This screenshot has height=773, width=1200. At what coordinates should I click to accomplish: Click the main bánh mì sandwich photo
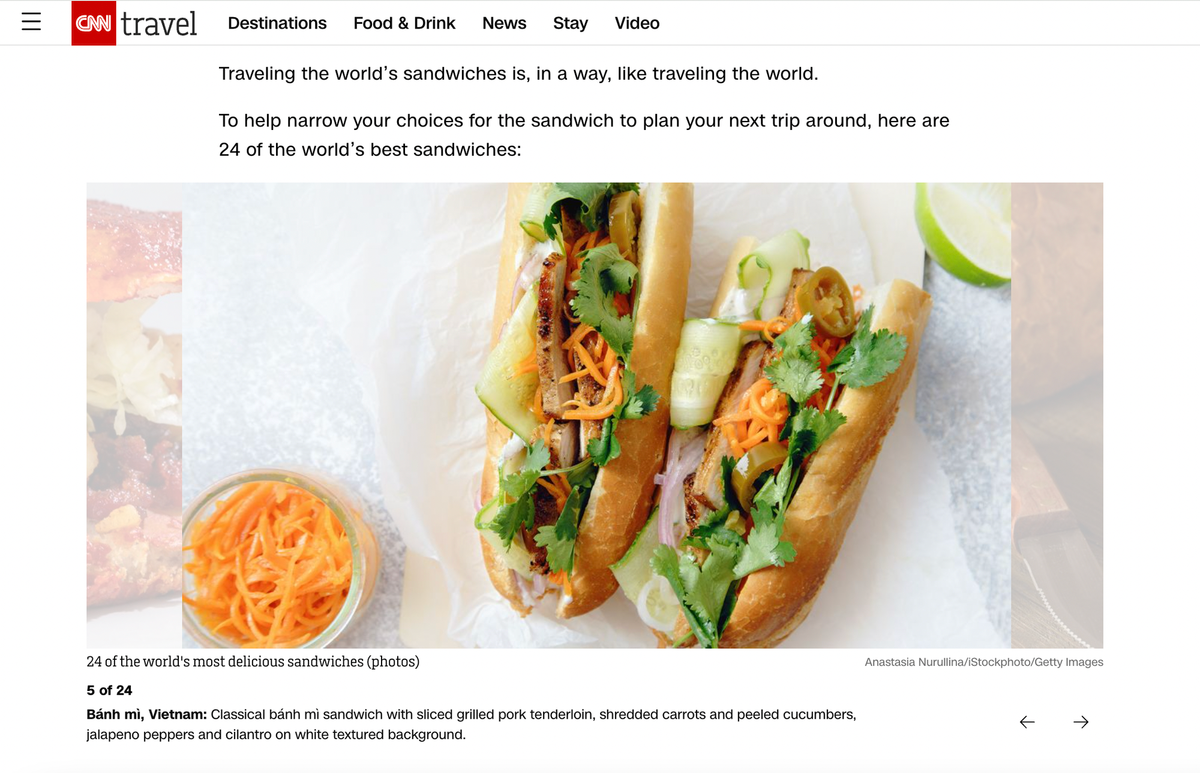[596, 415]
